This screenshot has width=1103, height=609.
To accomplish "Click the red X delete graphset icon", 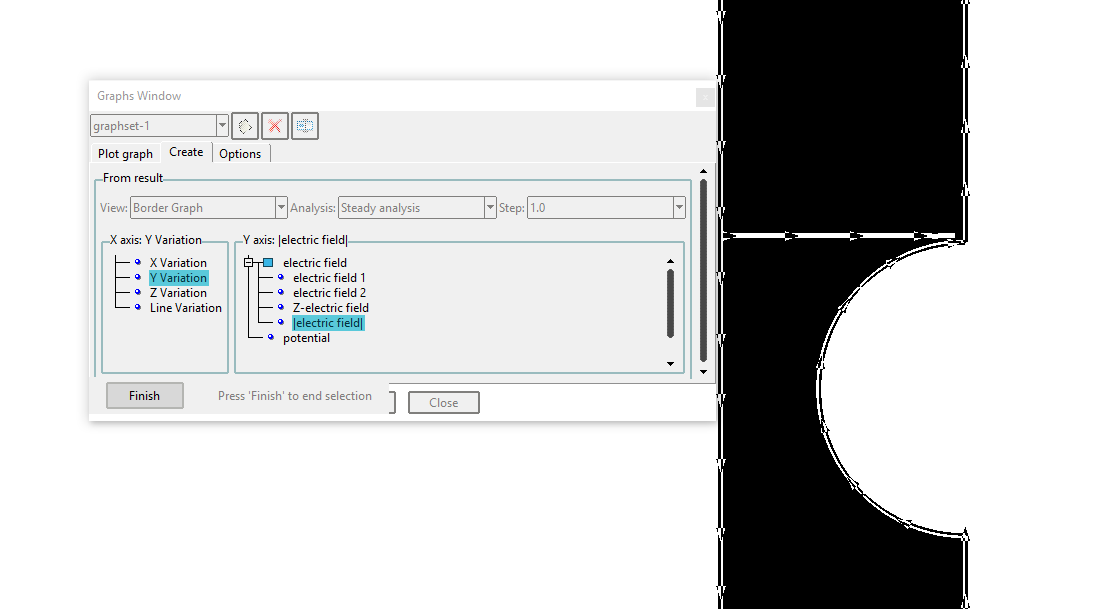I will point(275,126).
